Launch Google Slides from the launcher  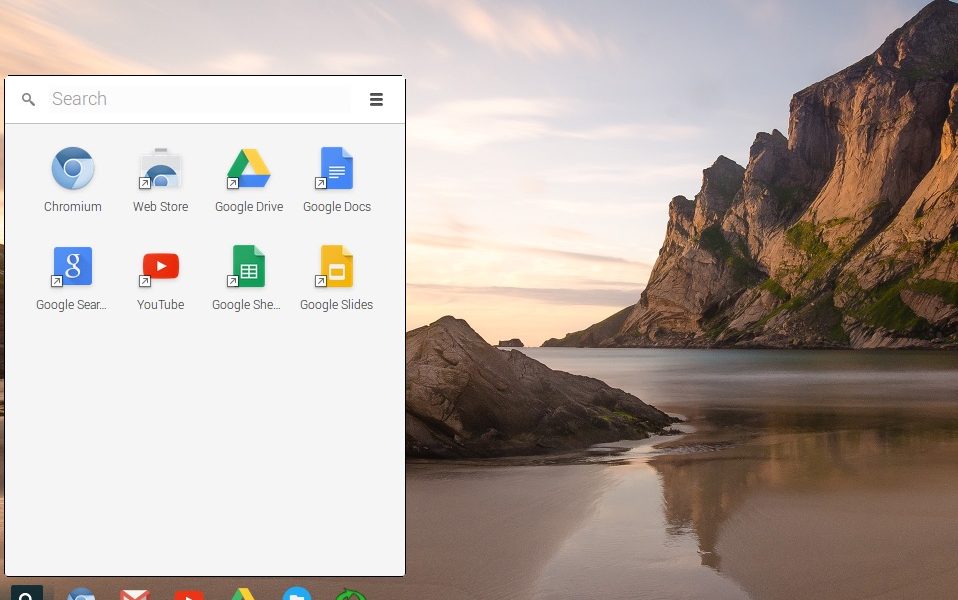tap(336, 267)
